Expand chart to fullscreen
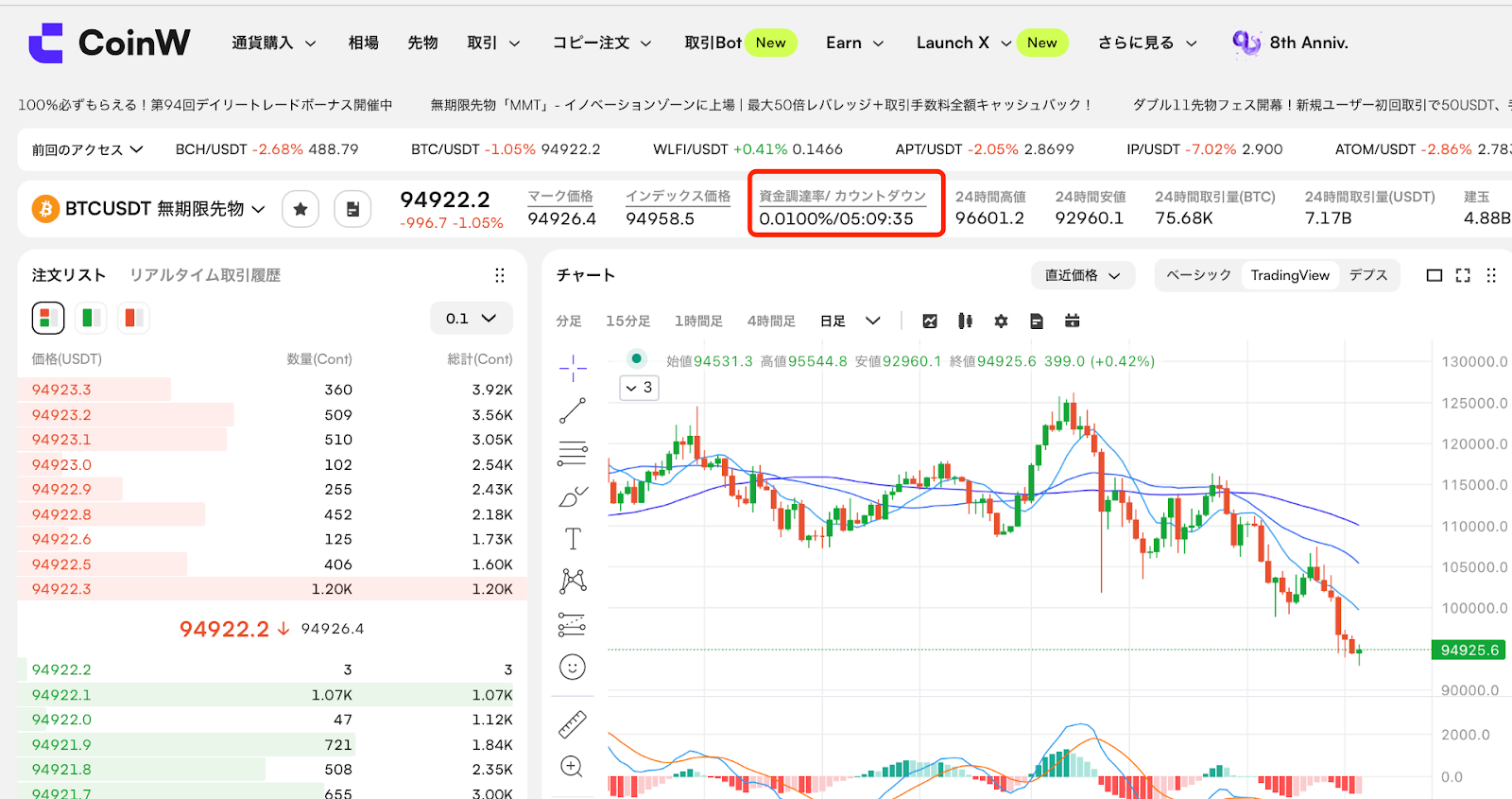 [x=1463, y=275]
